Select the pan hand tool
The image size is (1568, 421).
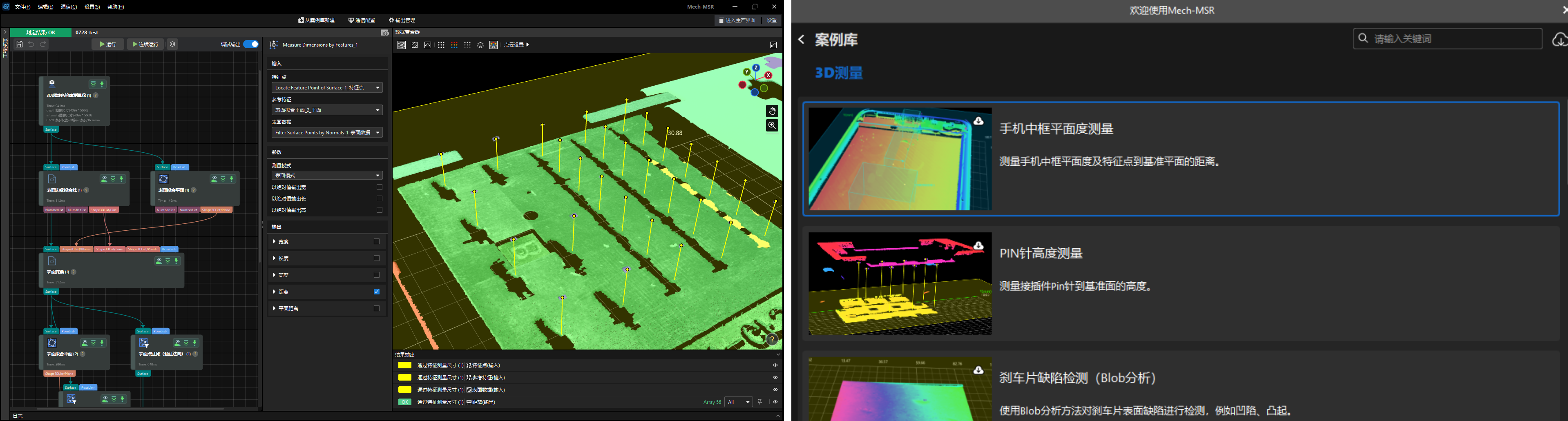pyautogui.click(x=772, y=111)
